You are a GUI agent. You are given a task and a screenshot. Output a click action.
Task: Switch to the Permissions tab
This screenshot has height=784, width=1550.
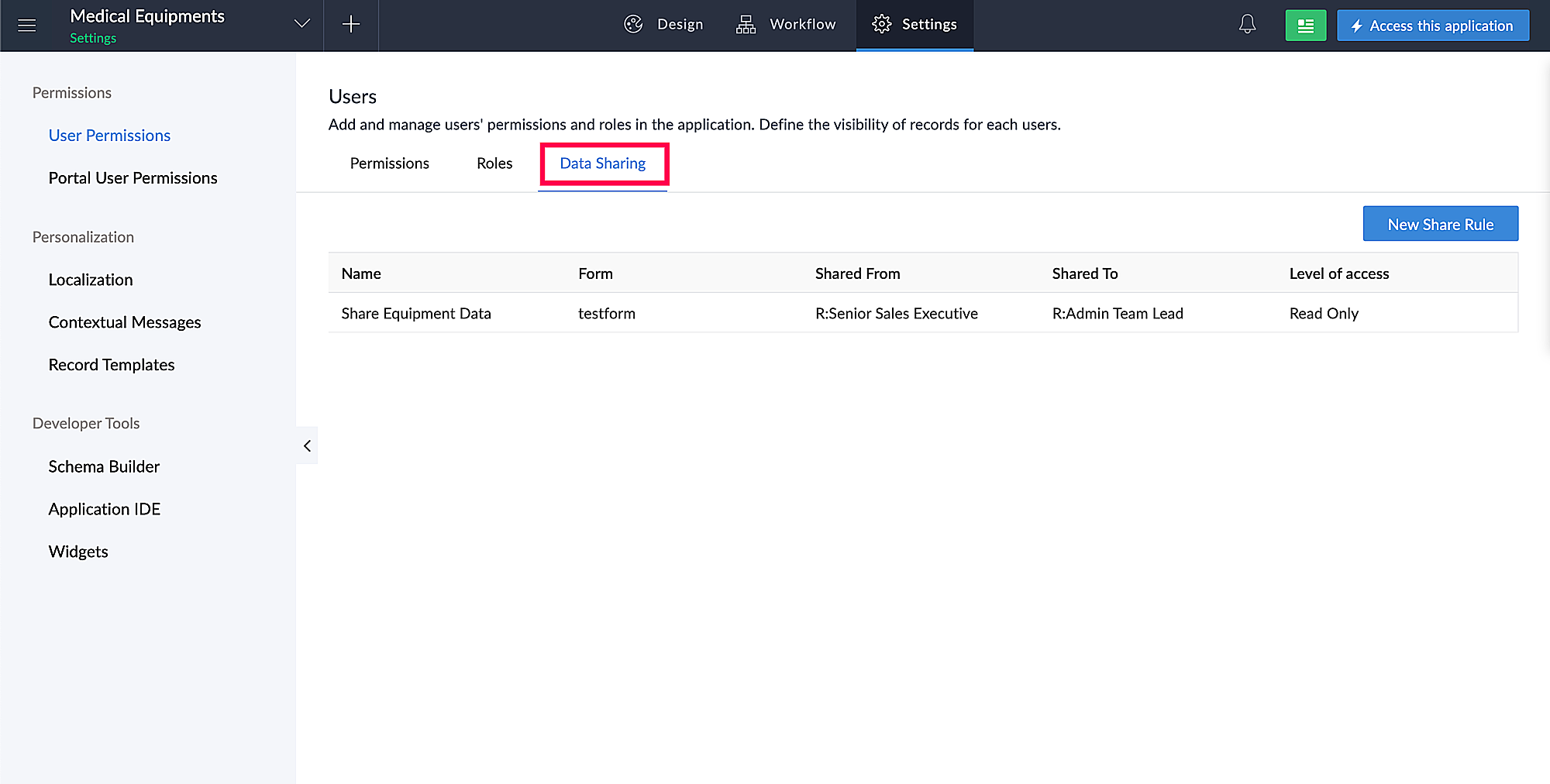pos(389,163)
